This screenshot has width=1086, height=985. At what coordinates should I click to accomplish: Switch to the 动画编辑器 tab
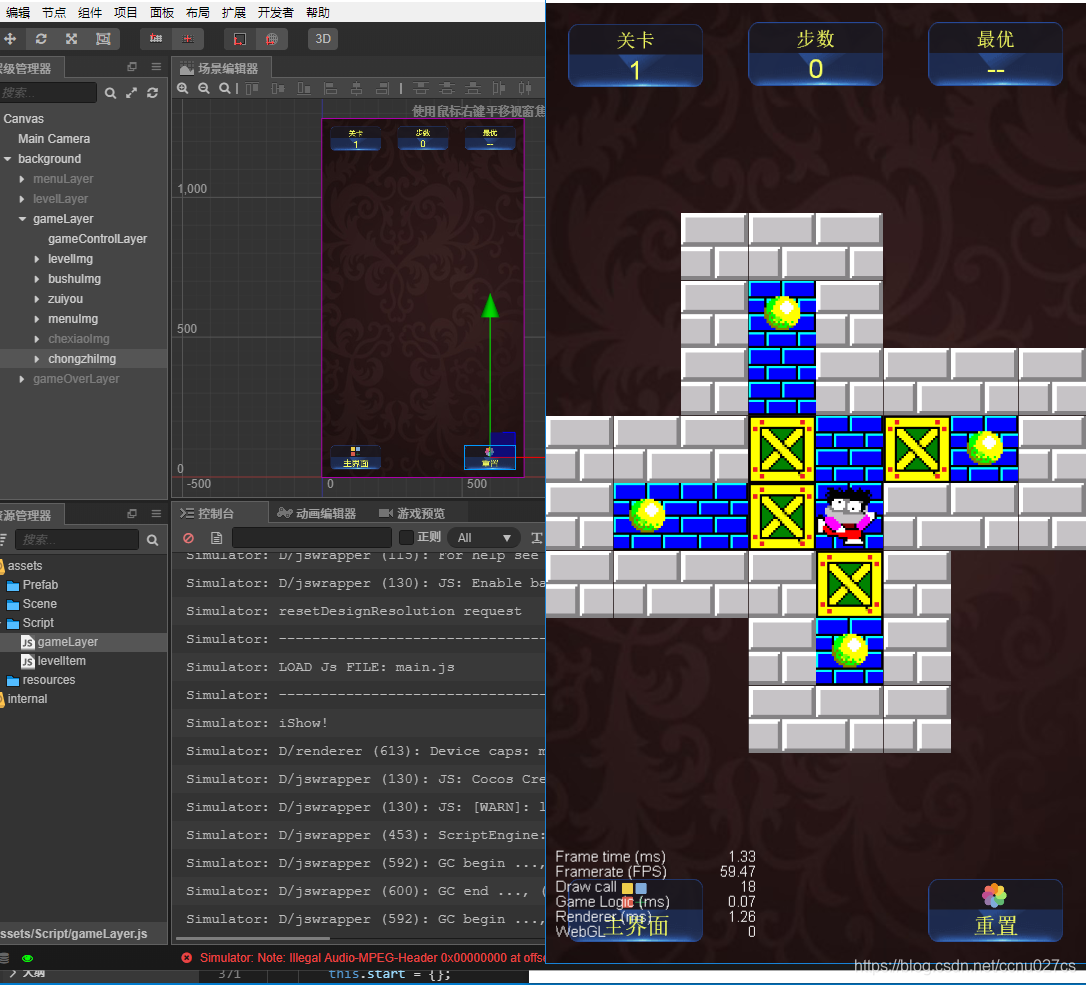coord(317,513)
